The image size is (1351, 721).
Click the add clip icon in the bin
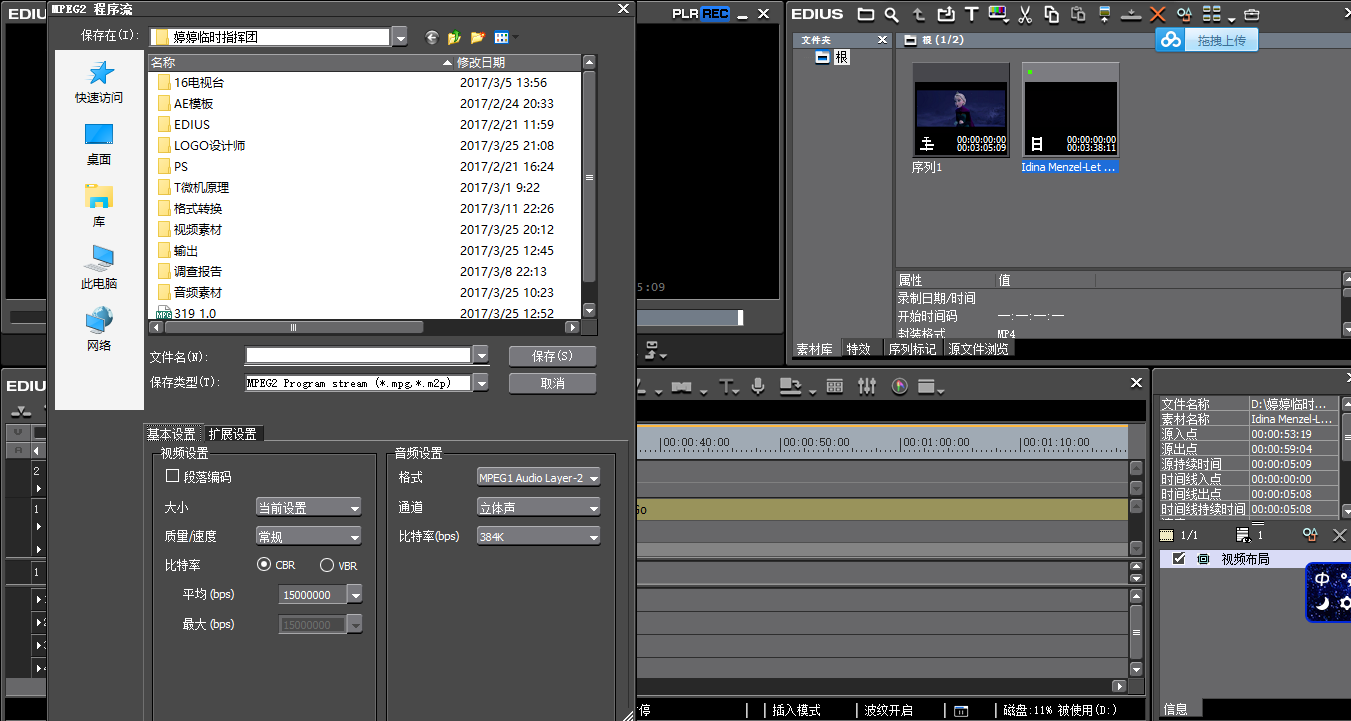[945, 14]
